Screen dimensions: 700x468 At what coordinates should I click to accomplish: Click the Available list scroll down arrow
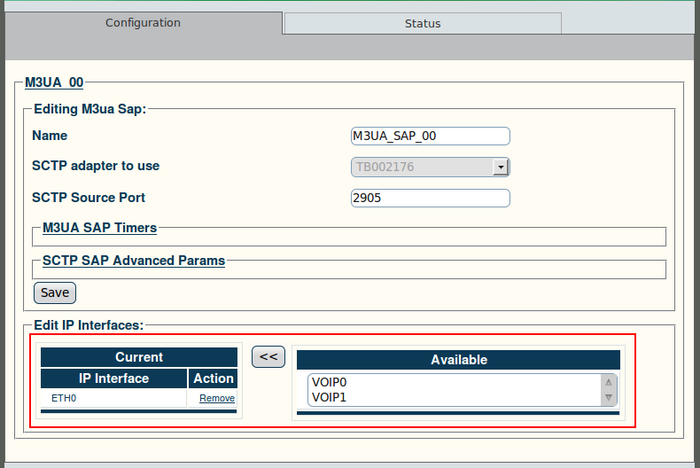click(608, 397)
